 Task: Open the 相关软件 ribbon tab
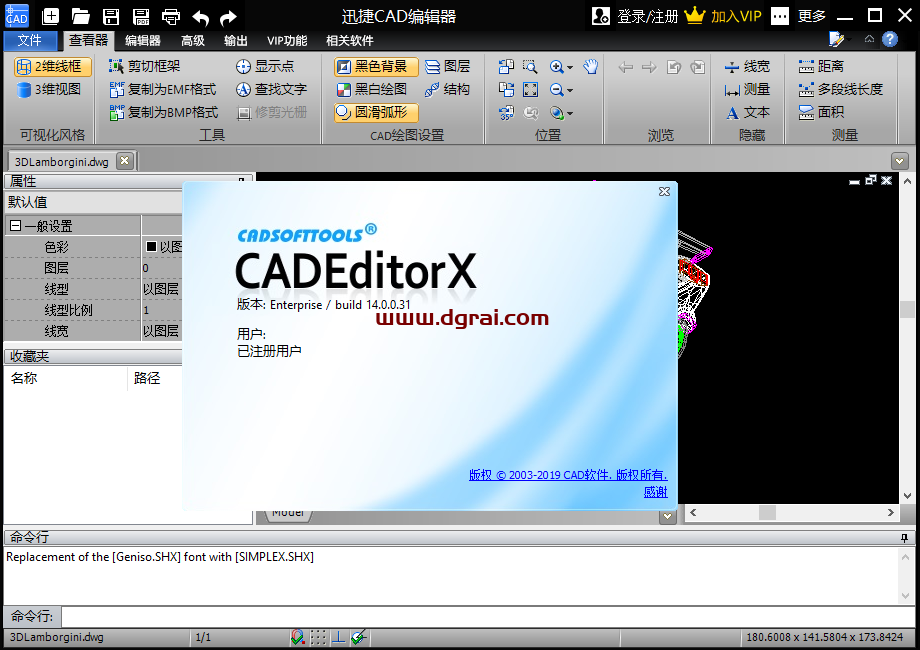coord(350,40)
